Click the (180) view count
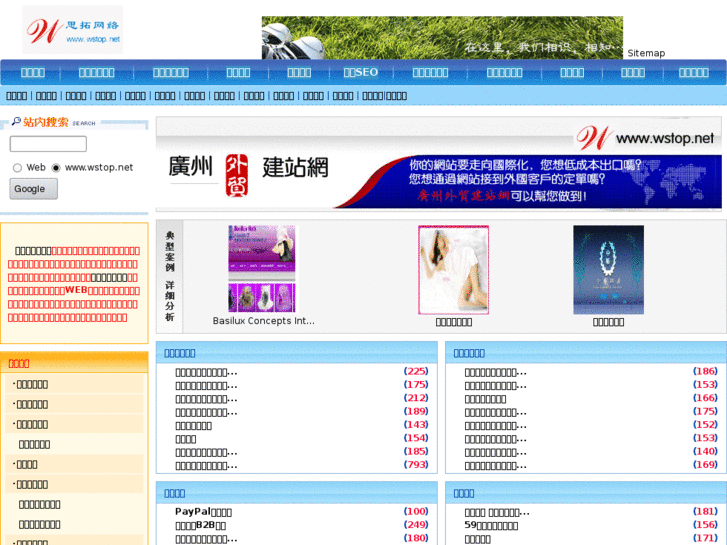Image resolution: width=727 pixels, height=545 pixels. click(x=416, y=538)
